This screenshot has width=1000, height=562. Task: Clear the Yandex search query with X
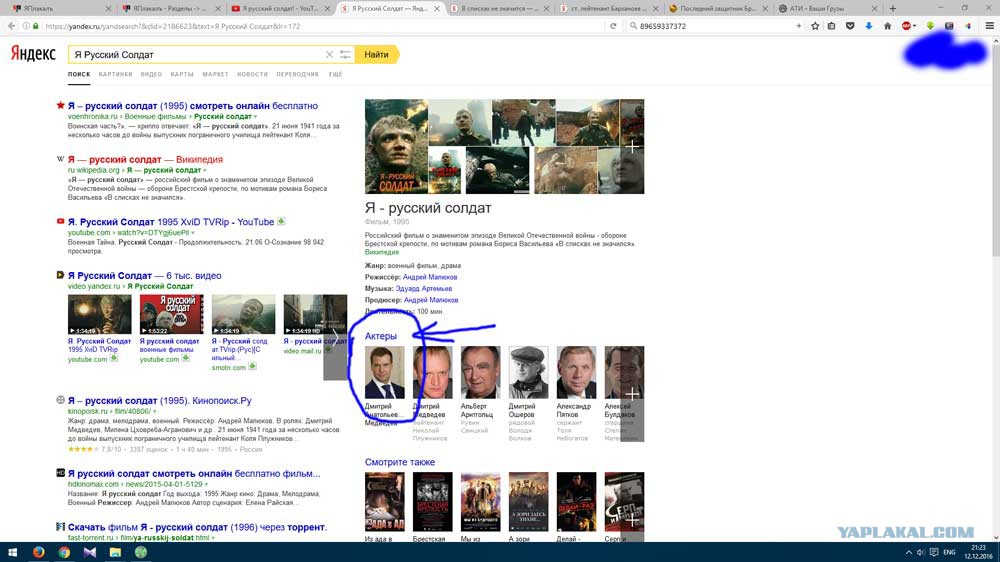click(329, 55)
